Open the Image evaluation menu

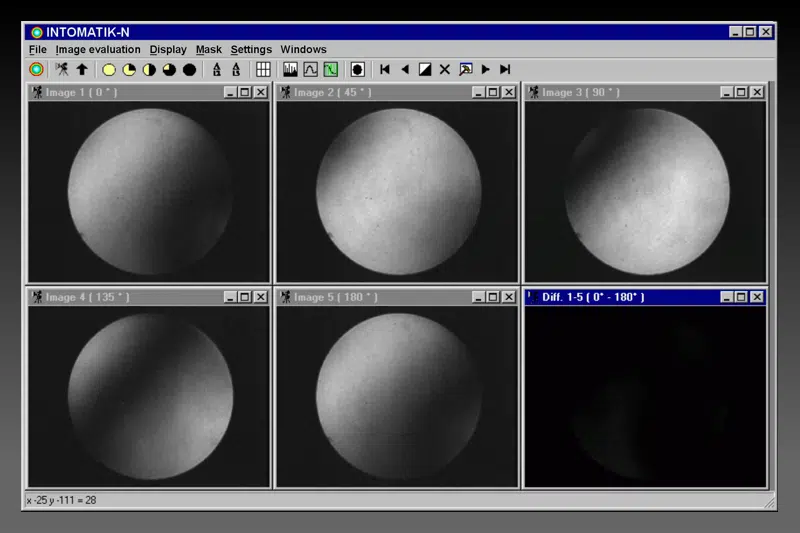tap(97, 49)
